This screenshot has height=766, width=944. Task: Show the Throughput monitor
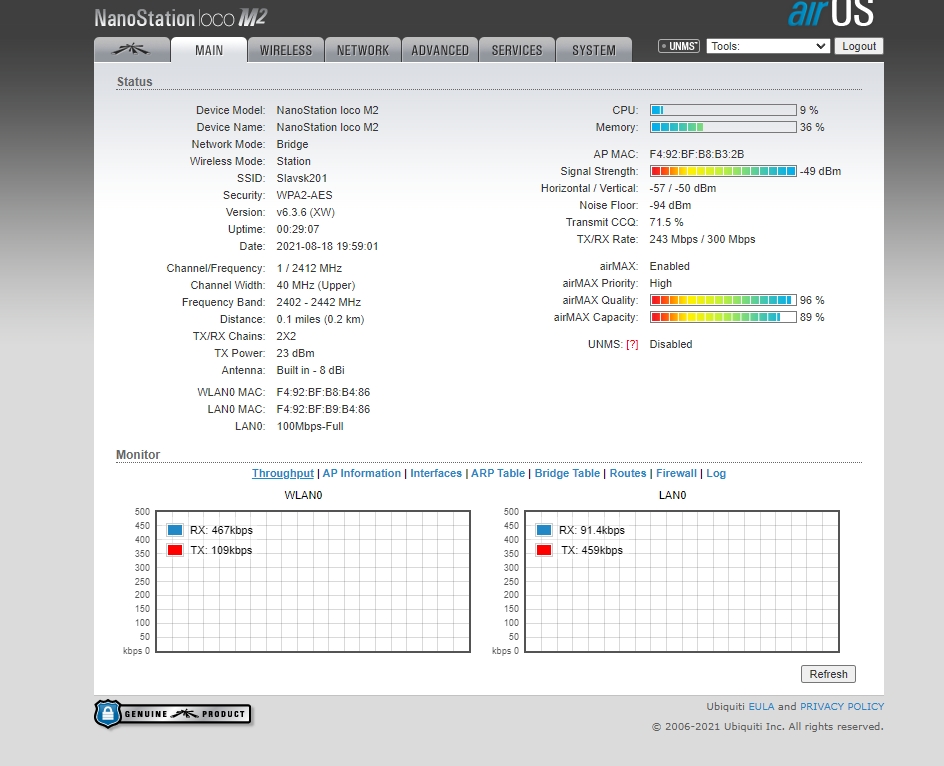tap(283, 473)
